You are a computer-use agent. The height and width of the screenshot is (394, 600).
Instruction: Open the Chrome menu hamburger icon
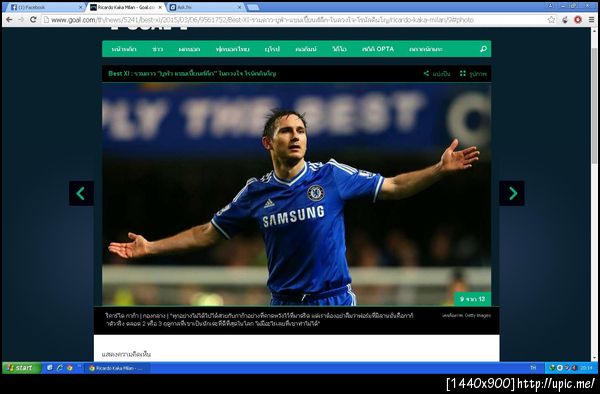coord(591,20)
